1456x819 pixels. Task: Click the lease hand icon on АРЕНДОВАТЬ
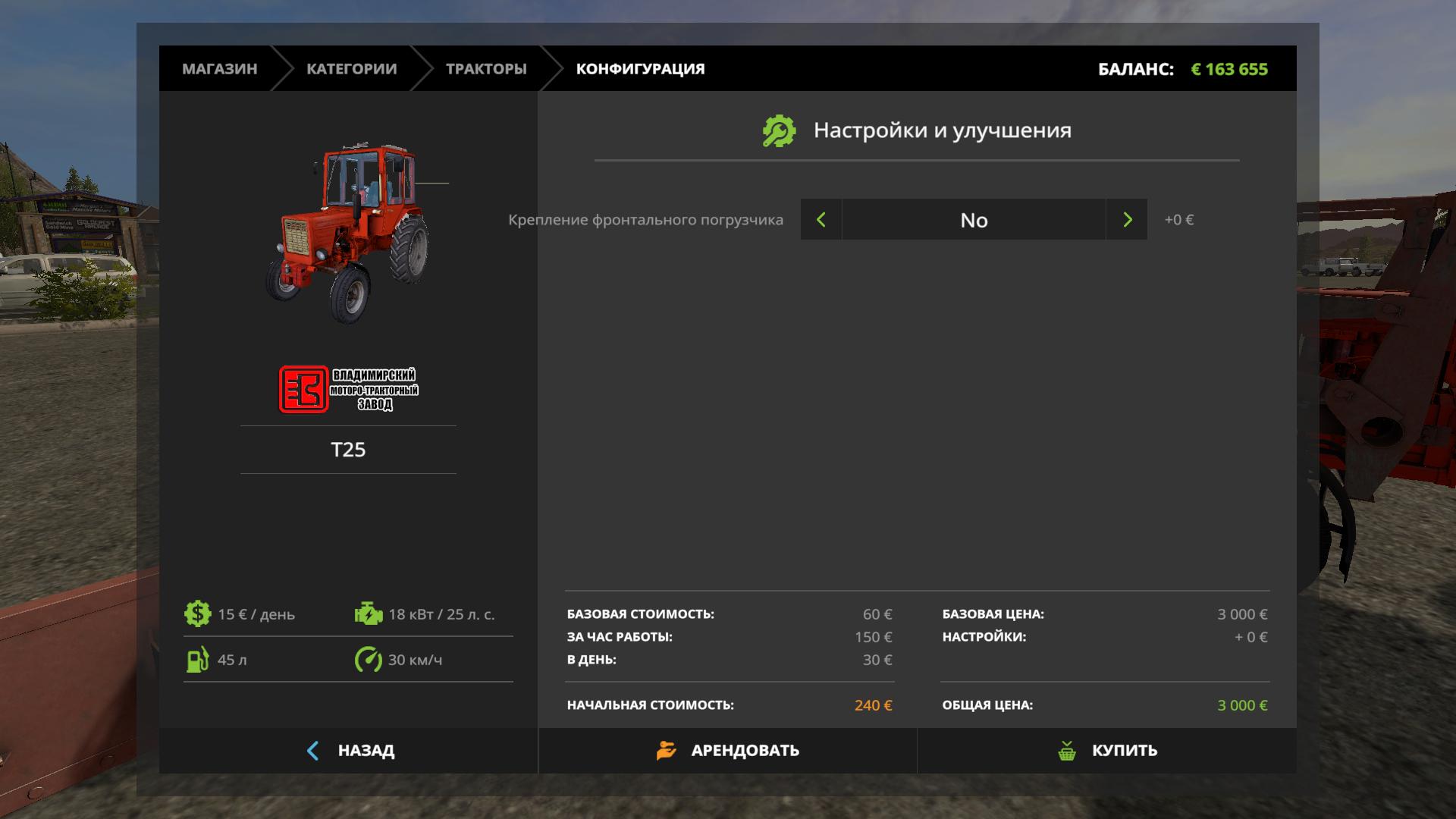pyautogui.click(x=666, y=751)
